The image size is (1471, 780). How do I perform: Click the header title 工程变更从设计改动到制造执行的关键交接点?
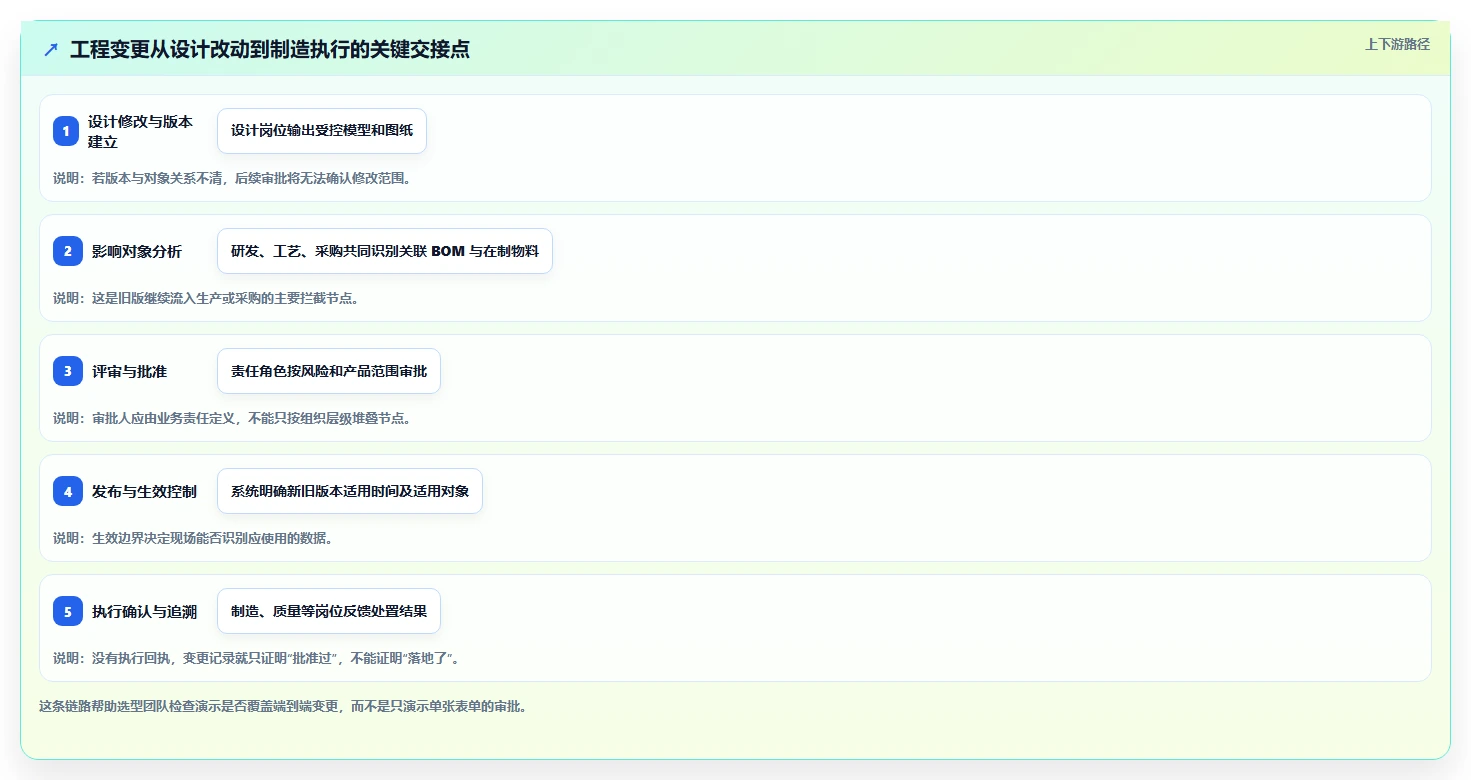(x=270, y=49)
